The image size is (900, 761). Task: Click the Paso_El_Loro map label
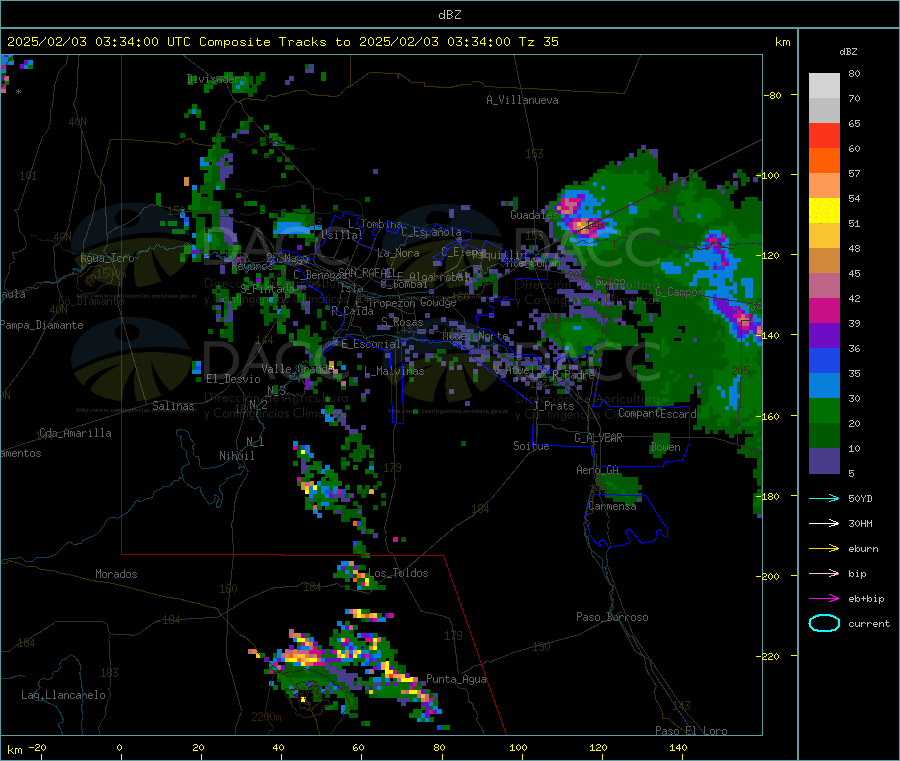pyautogui.click(x=691, y=731)
